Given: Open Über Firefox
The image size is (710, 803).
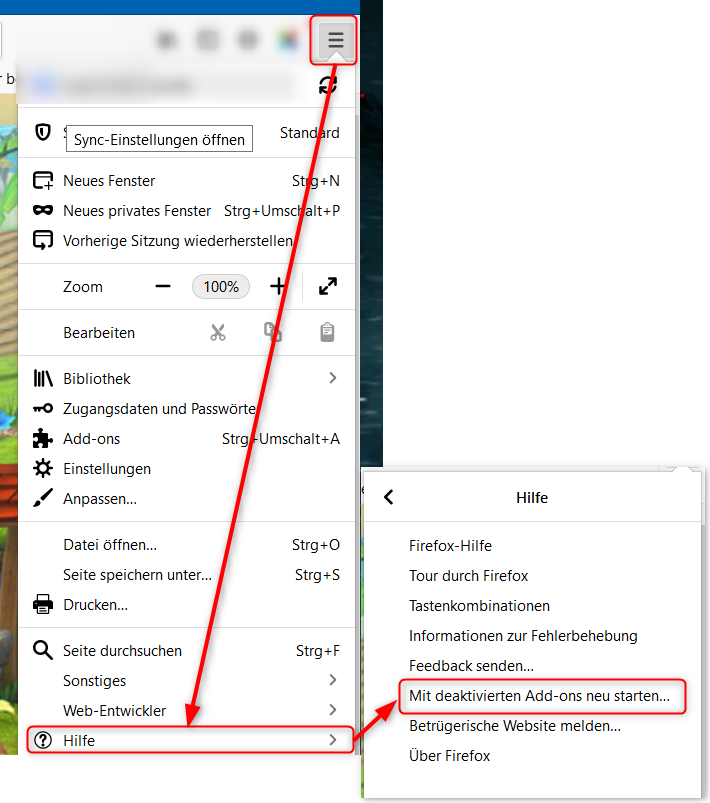Looking at the screenshot, I should (532, 756).
